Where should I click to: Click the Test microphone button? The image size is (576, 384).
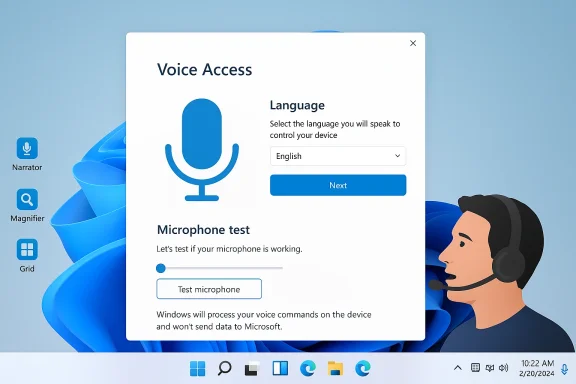(209, 289)
